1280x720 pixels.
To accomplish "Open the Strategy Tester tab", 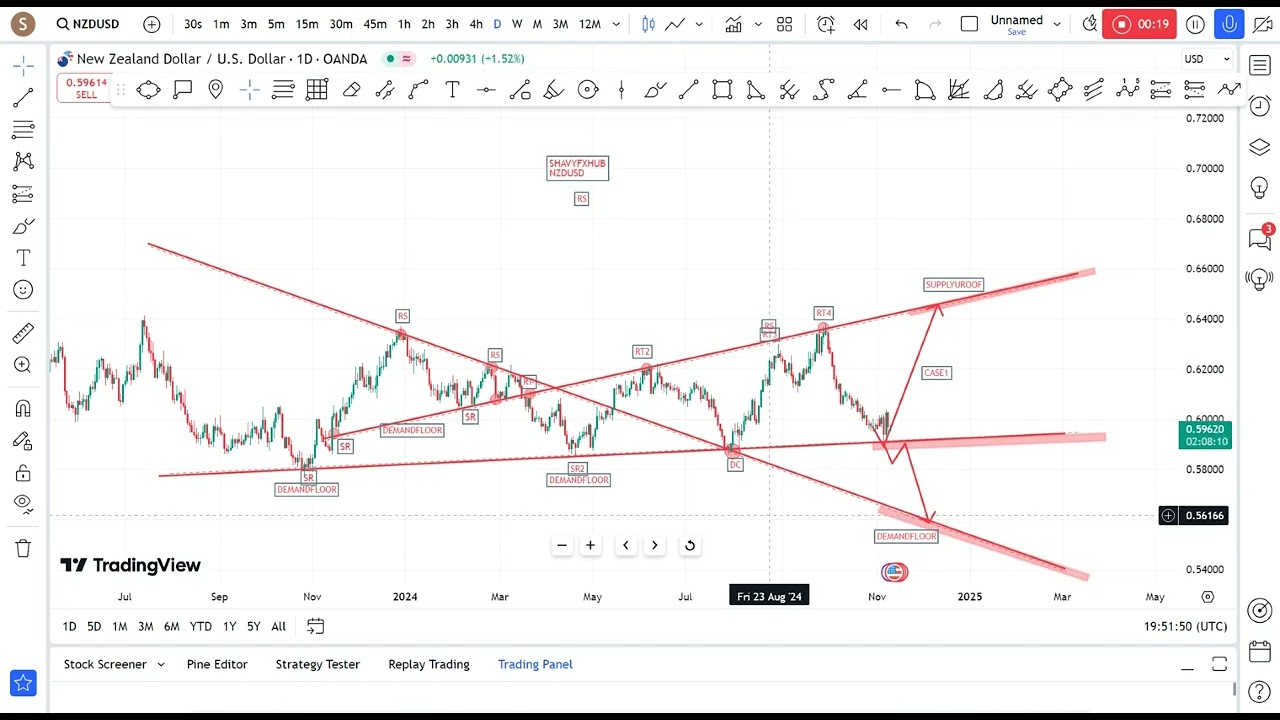I will point(317,664).
